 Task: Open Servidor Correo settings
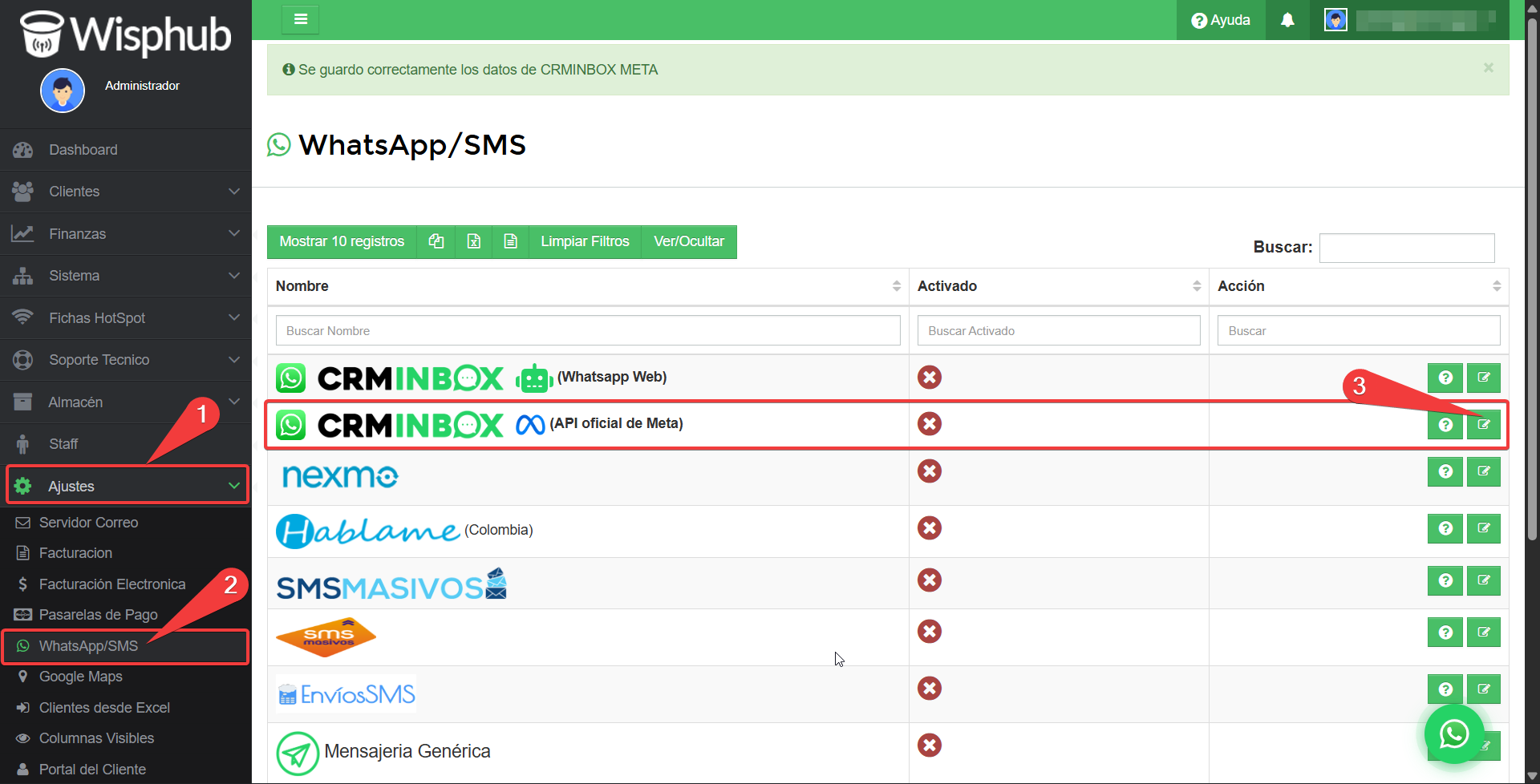[126, 523]
